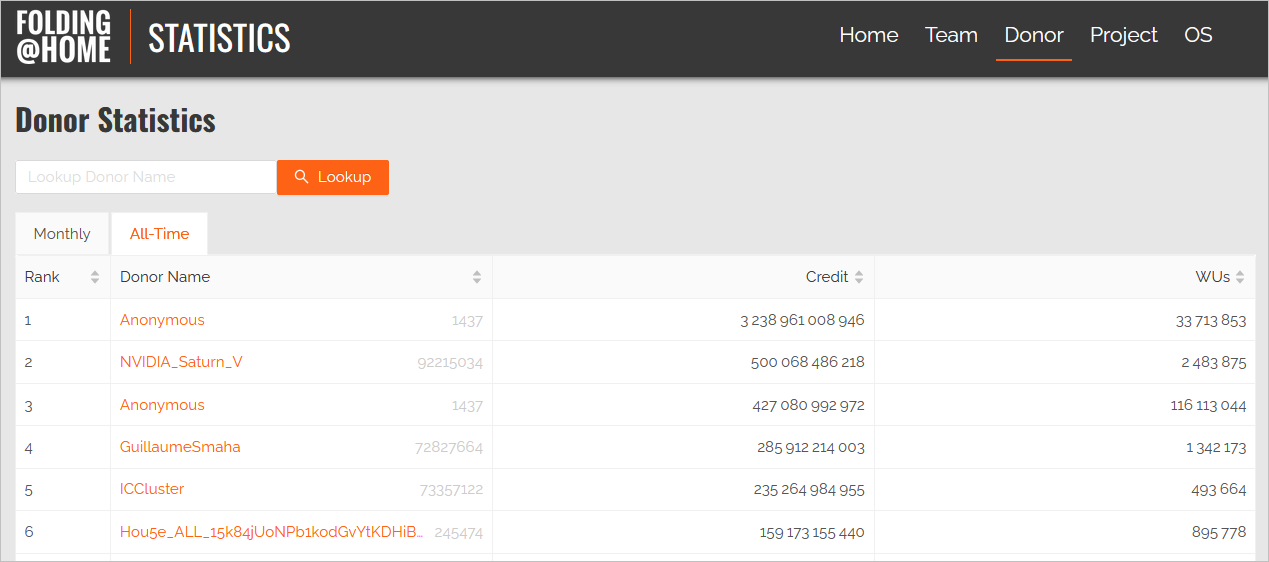Open NVIDIA_Saturn_V donor profile

[181, 362]
